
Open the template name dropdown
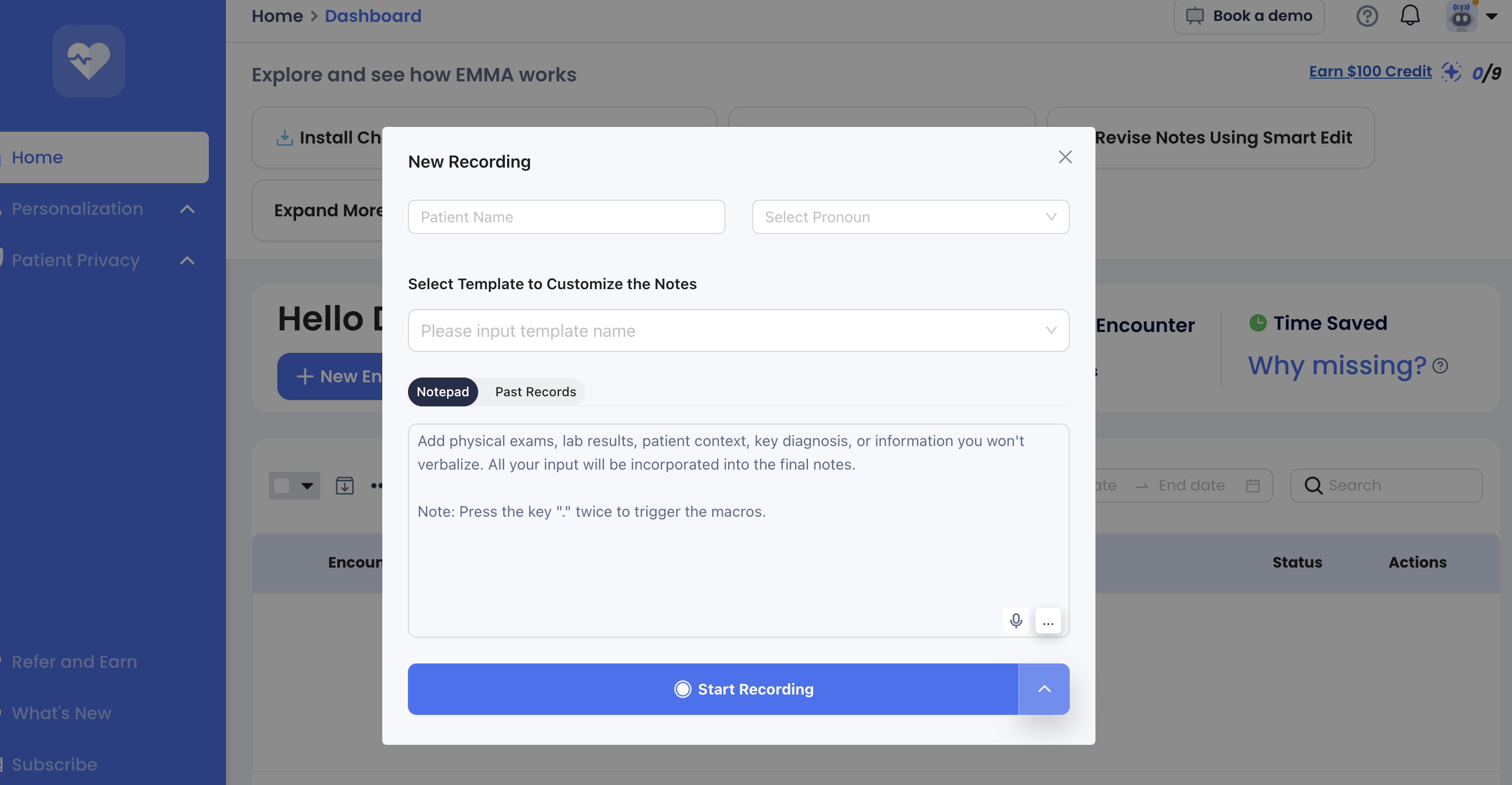(738, 330)
